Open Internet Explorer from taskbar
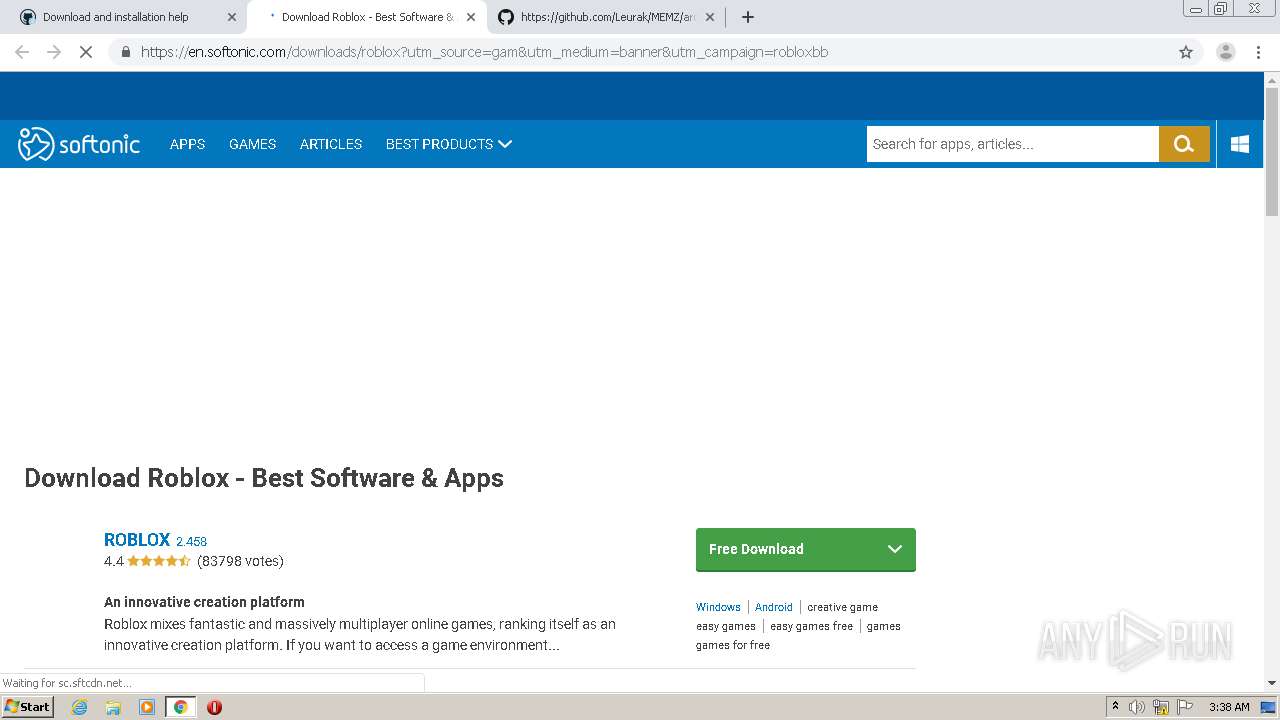The width and height of the screenshot is (1280, 720). pyautogui.click(x=79, y=707)
